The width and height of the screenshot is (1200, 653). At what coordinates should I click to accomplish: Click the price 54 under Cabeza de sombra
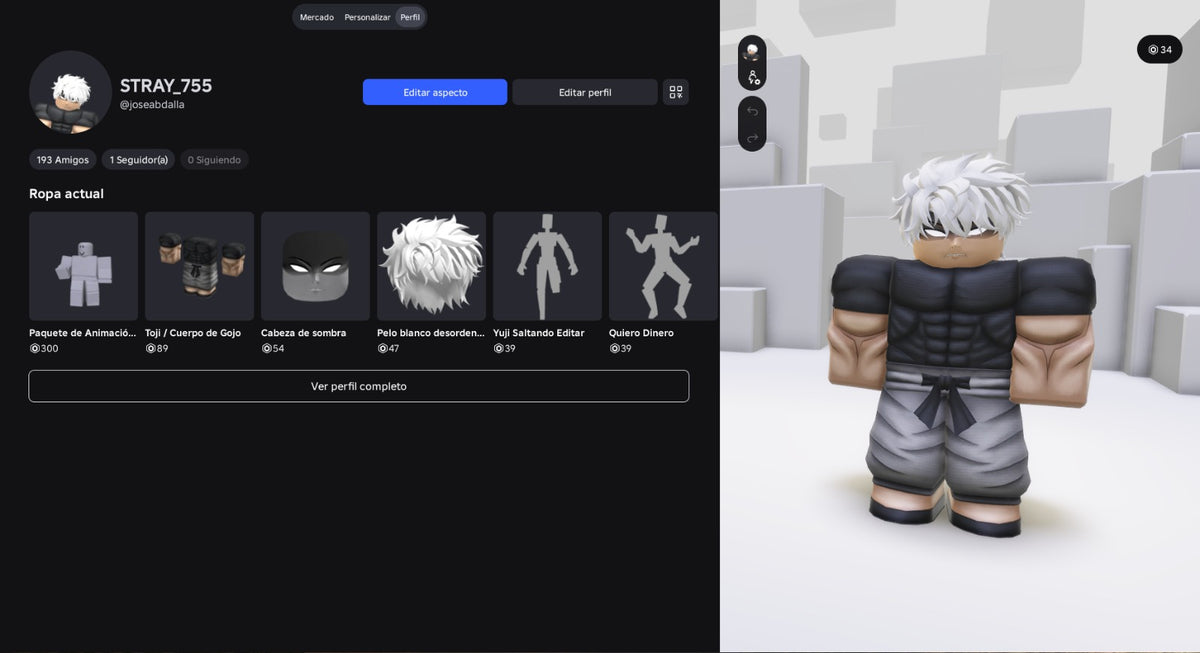(273, 348)
